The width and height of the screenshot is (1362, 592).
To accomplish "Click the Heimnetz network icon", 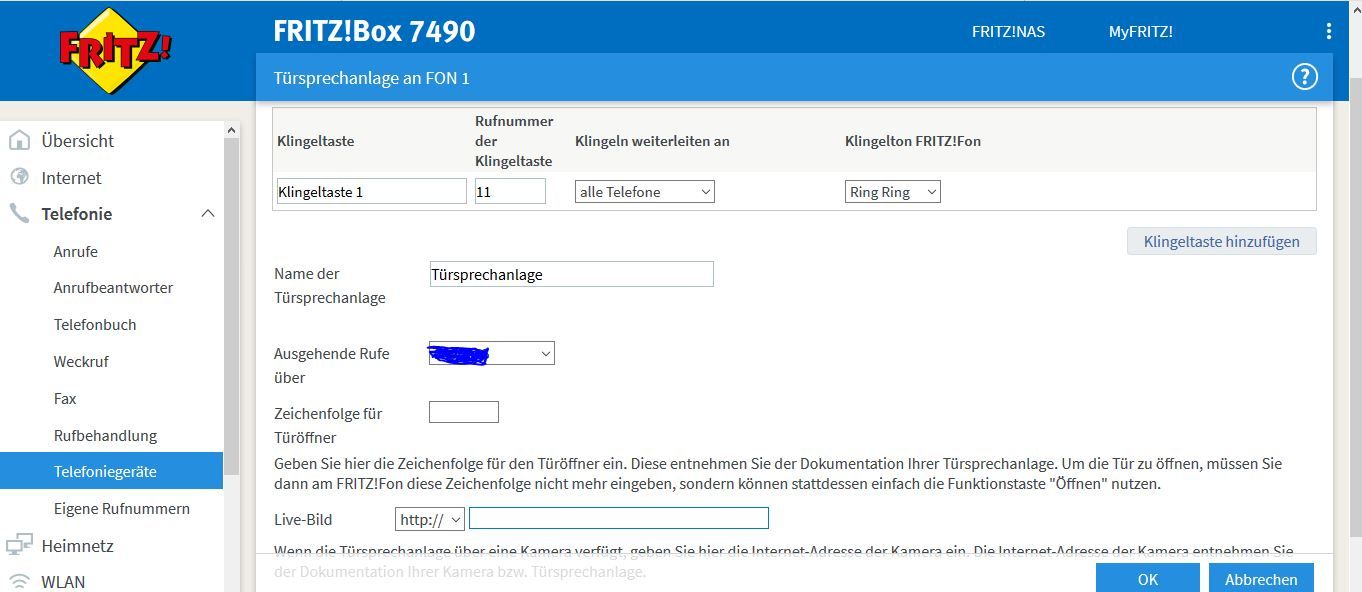I will (x=19, y=545).
